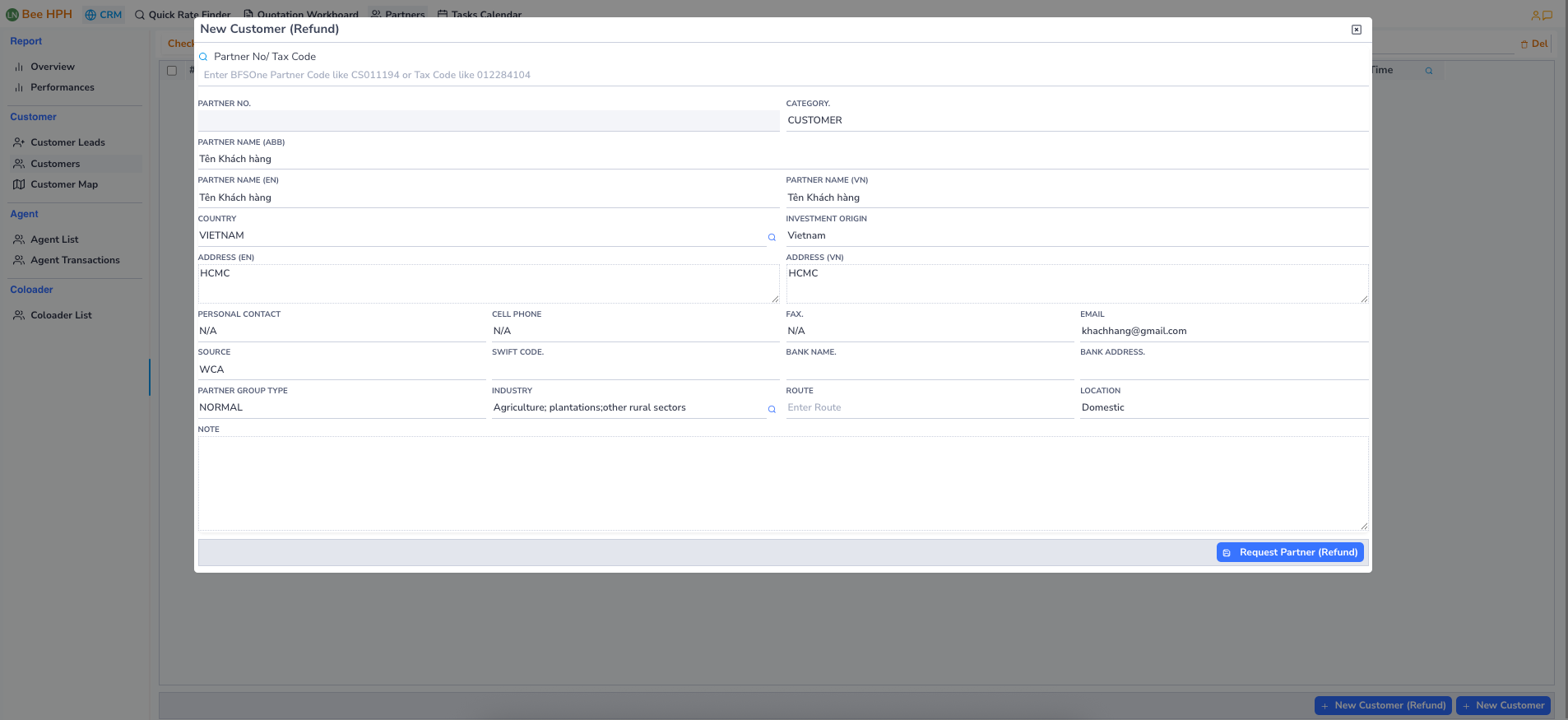Click New Customer button at bottom right
This screenshot has width=1568, height=720.
pyautogui.click(x=1503, y=705)
